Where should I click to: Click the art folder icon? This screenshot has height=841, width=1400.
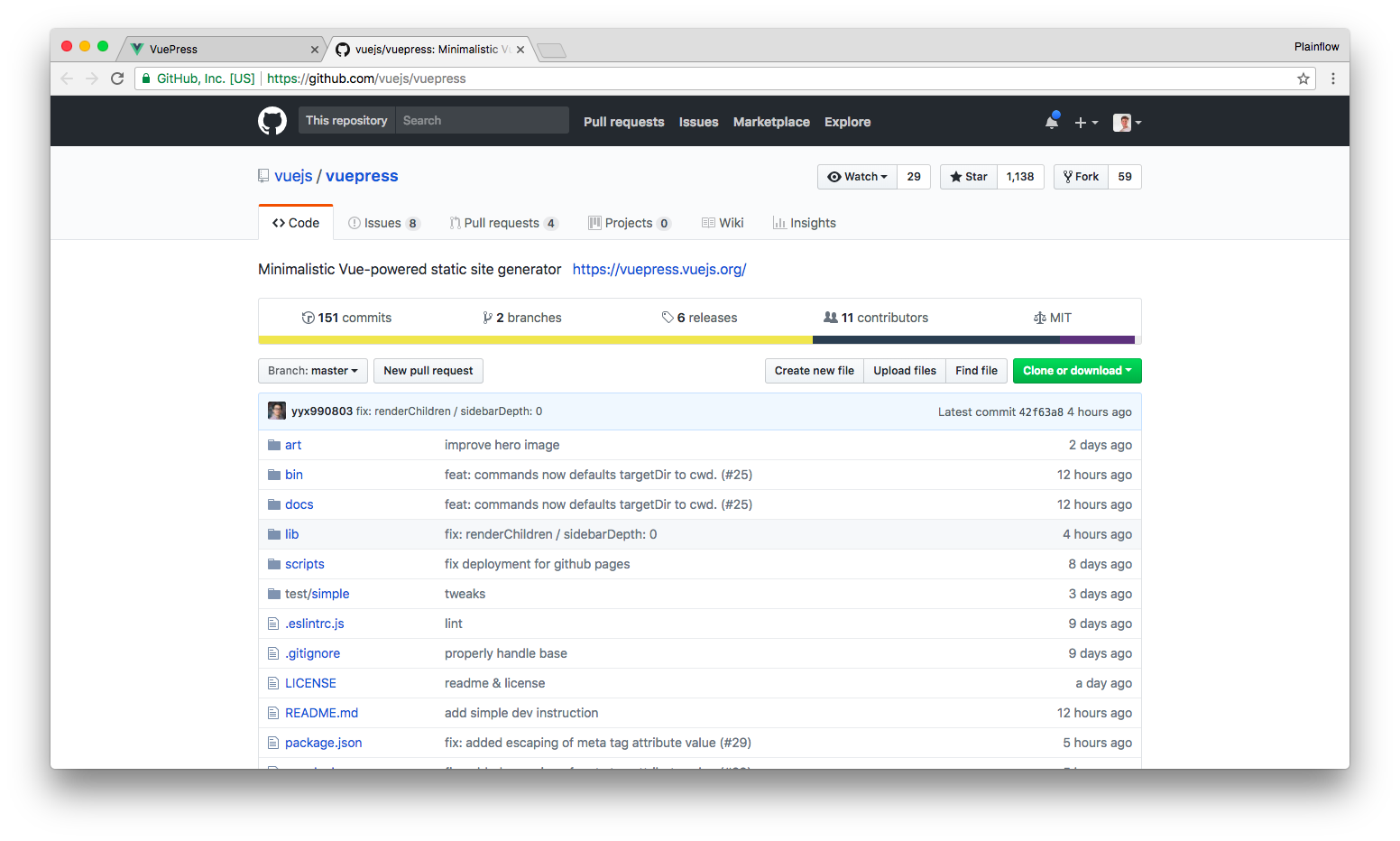point(274,445)
